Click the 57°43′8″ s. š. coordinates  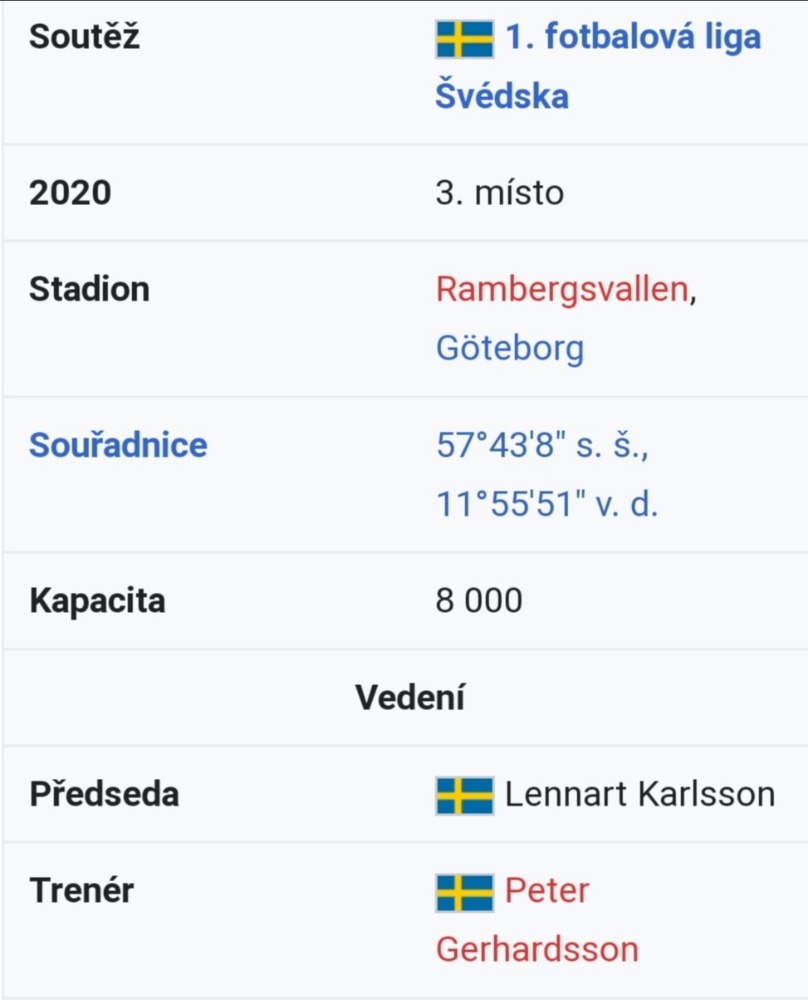pyautogui.click(x=543, y=445)
